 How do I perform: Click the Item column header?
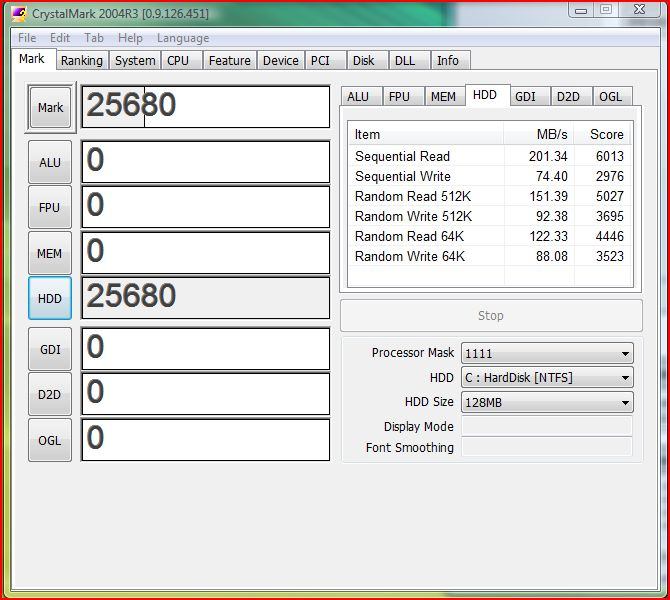(x=426, y=134)
